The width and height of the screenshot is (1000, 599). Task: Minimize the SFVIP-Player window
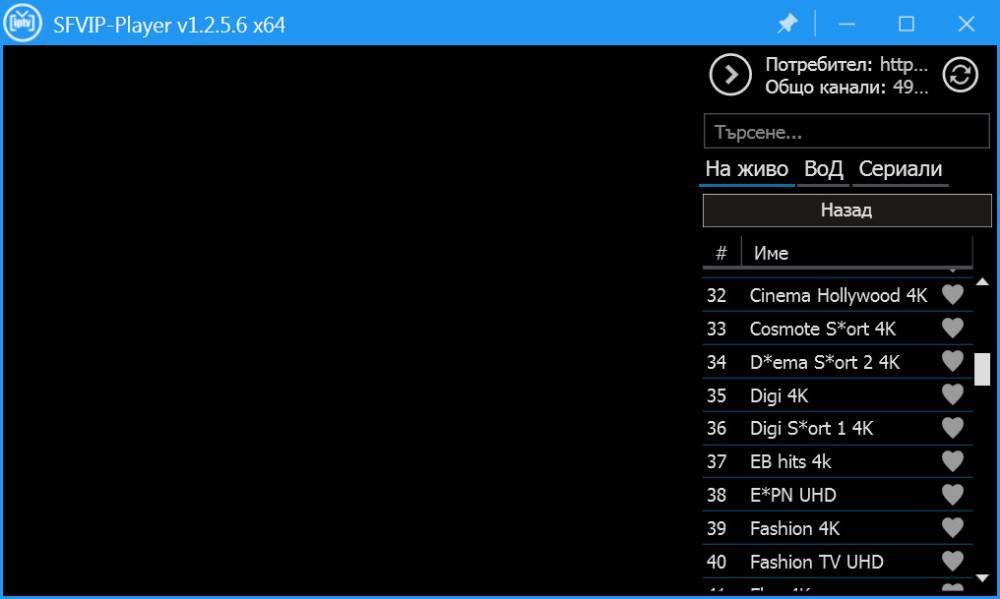(847, 24)
